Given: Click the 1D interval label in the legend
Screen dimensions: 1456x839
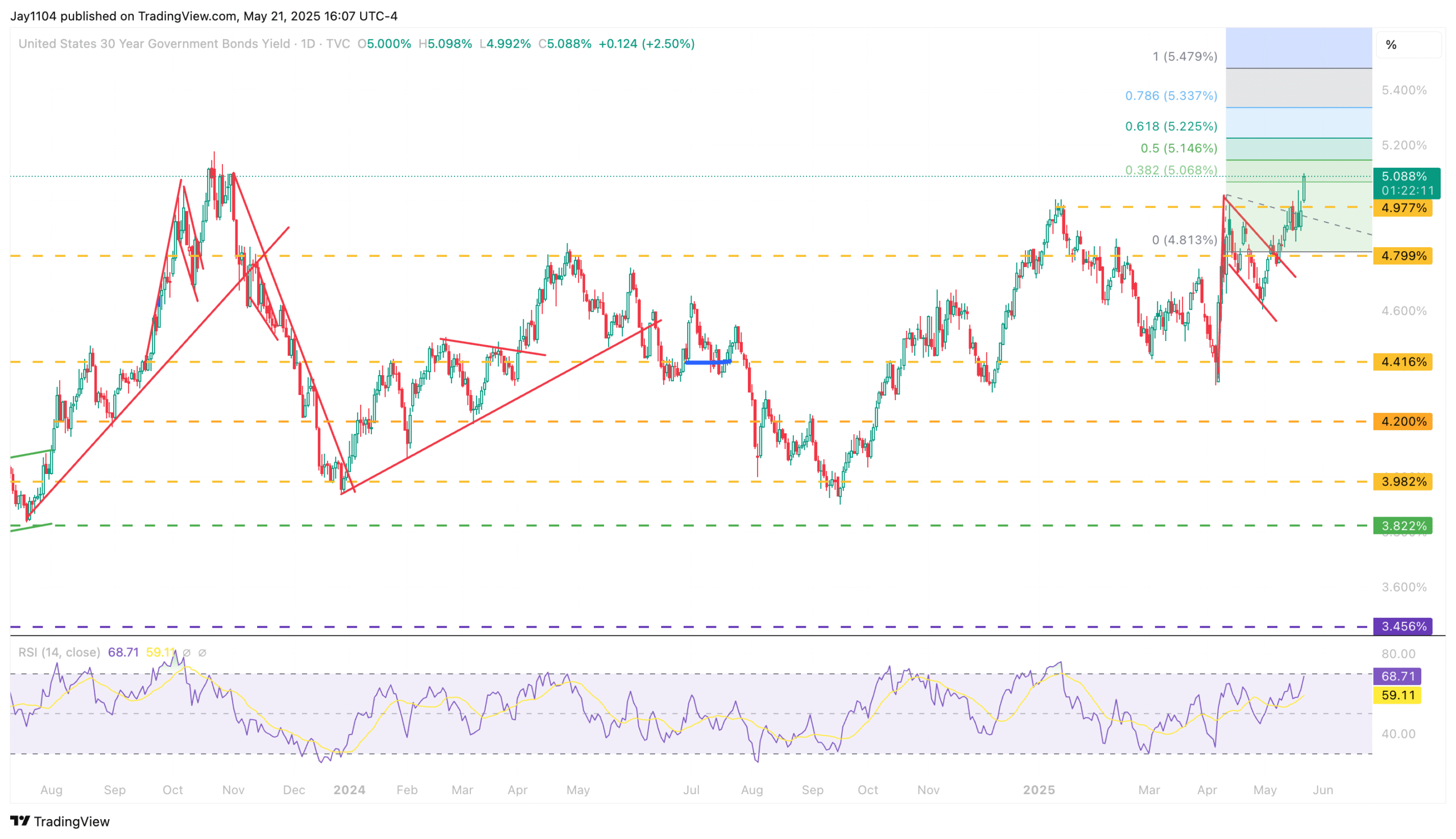Looking at the screenshot, I should point(308,44).
